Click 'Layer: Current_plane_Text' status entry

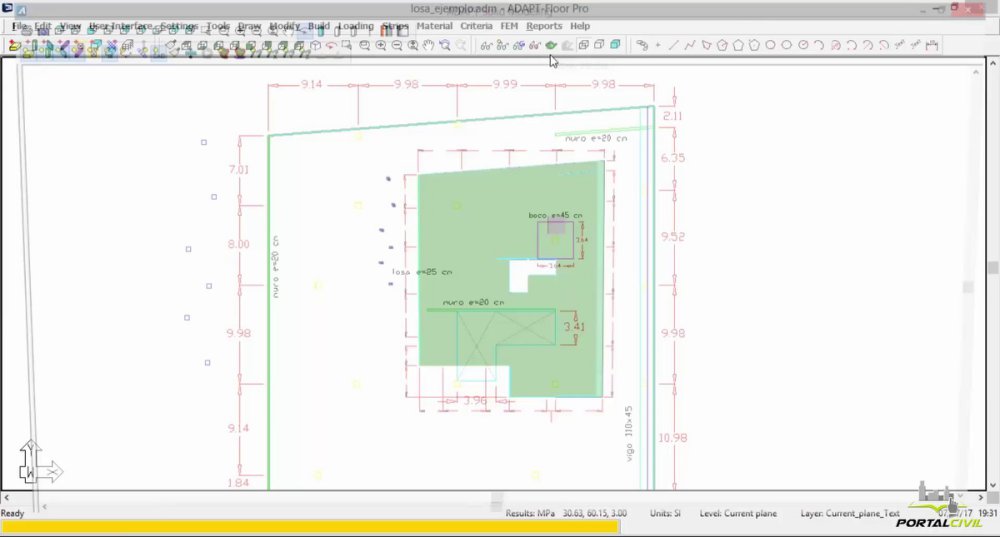click(x=849, y=513)
